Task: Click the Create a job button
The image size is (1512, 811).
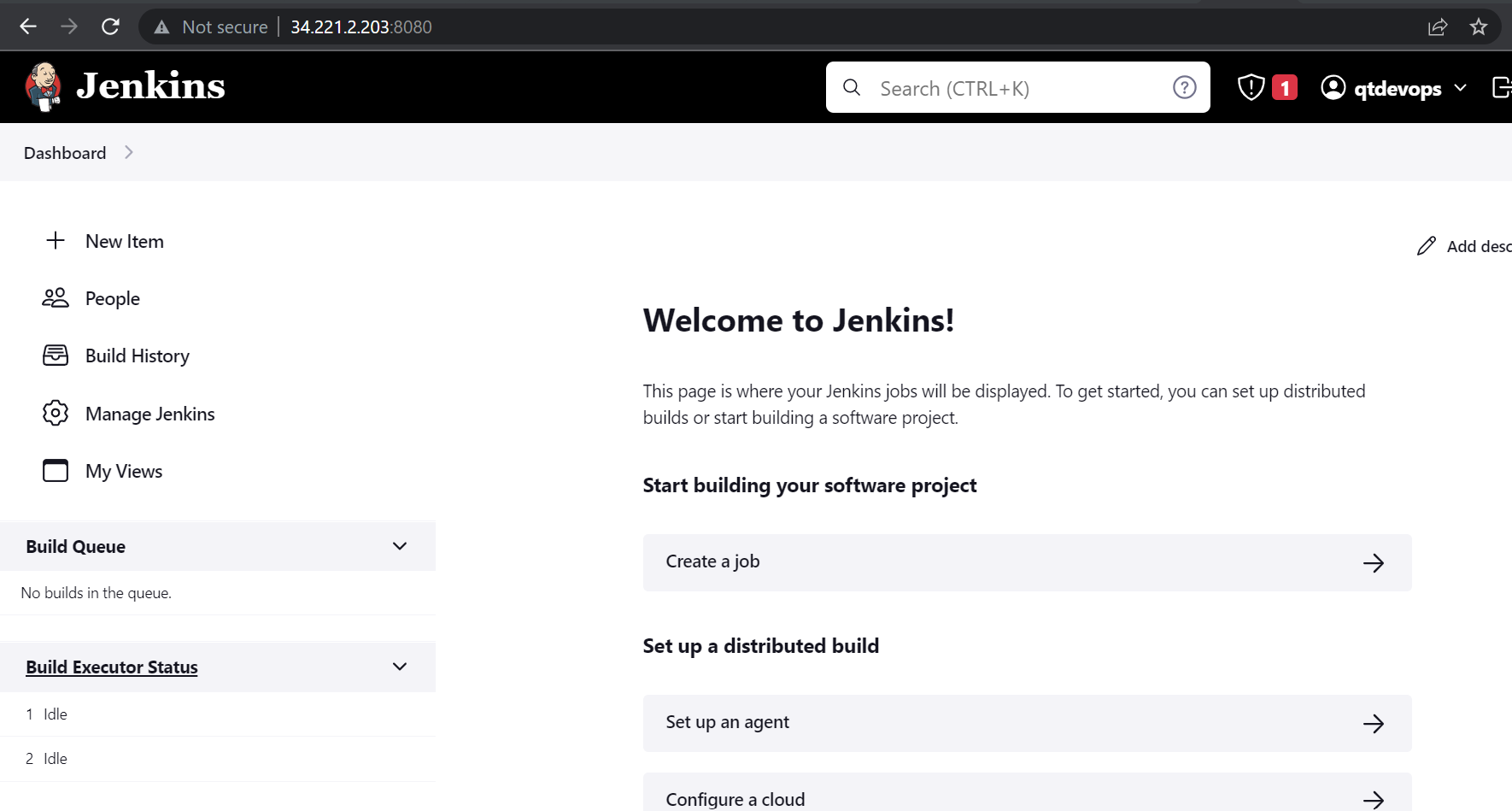Action: (1027, 562)
